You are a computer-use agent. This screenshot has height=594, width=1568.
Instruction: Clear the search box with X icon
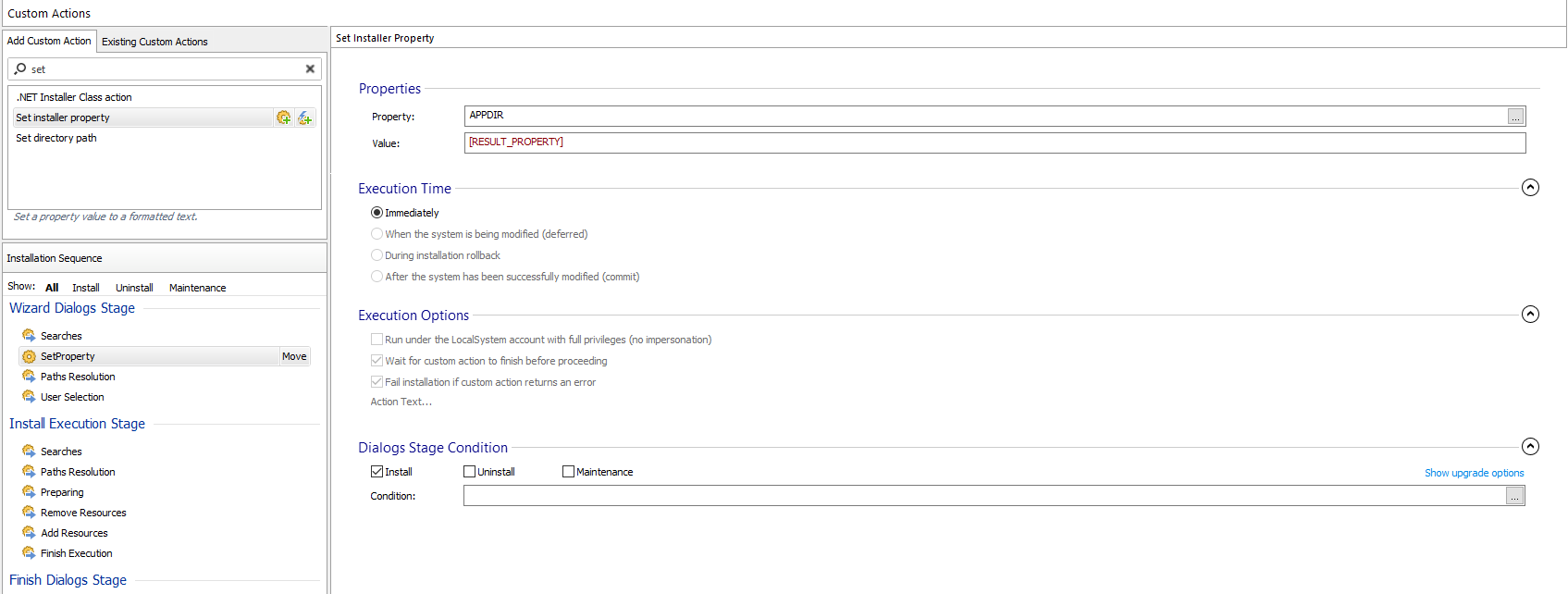pos(310,68)
